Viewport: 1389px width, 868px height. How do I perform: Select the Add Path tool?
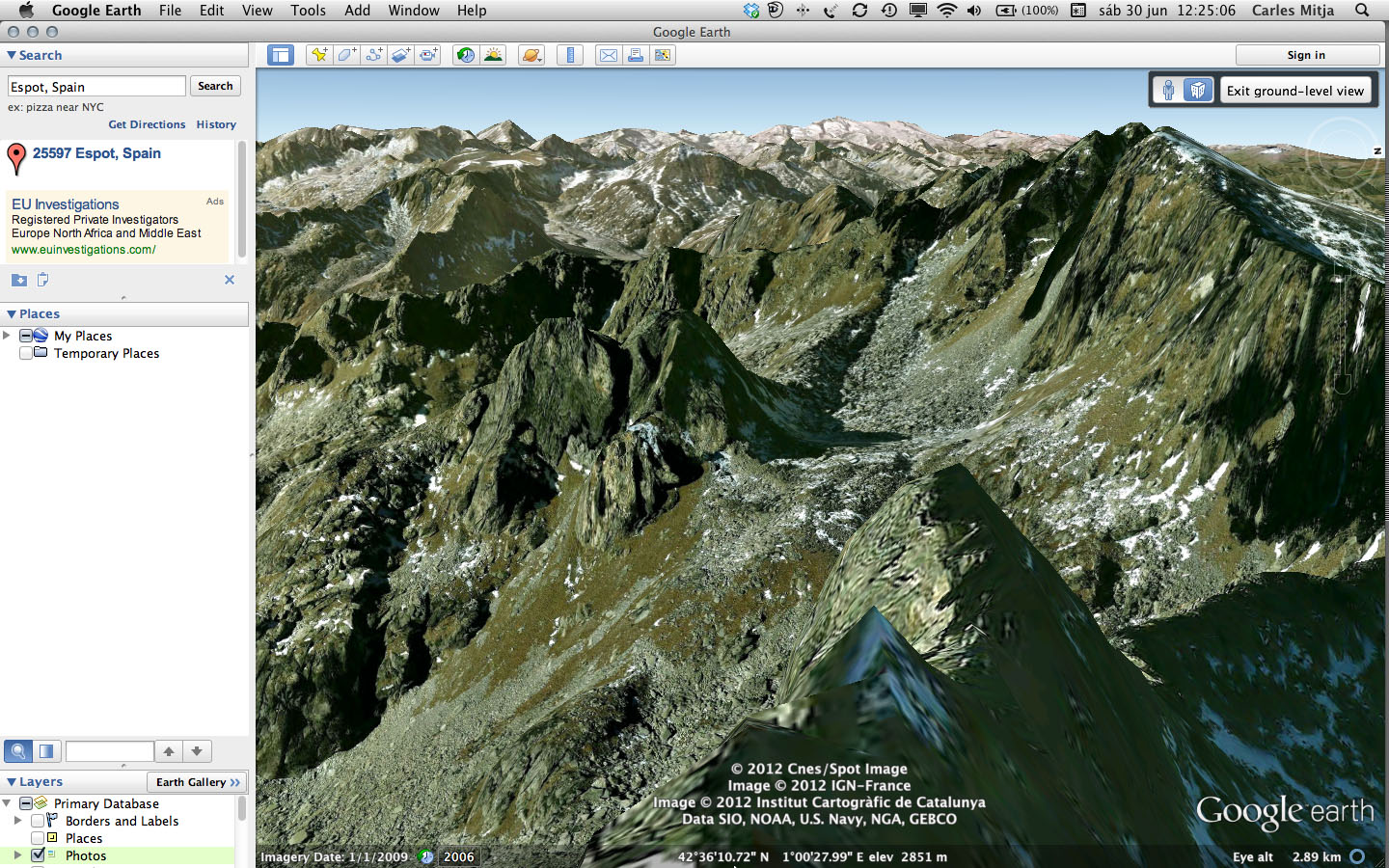(373, 55)
